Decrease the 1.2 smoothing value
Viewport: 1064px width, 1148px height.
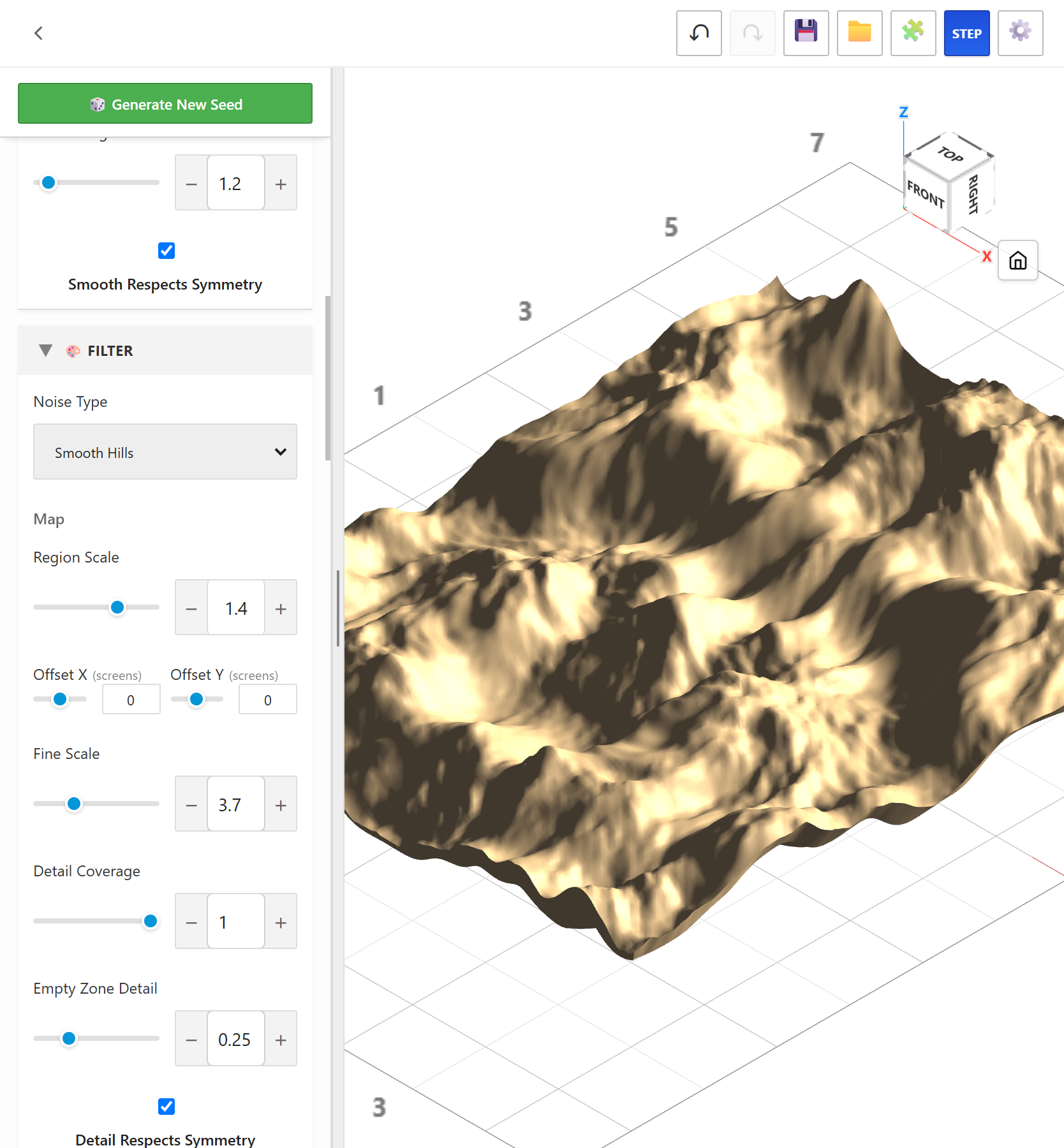191,183
